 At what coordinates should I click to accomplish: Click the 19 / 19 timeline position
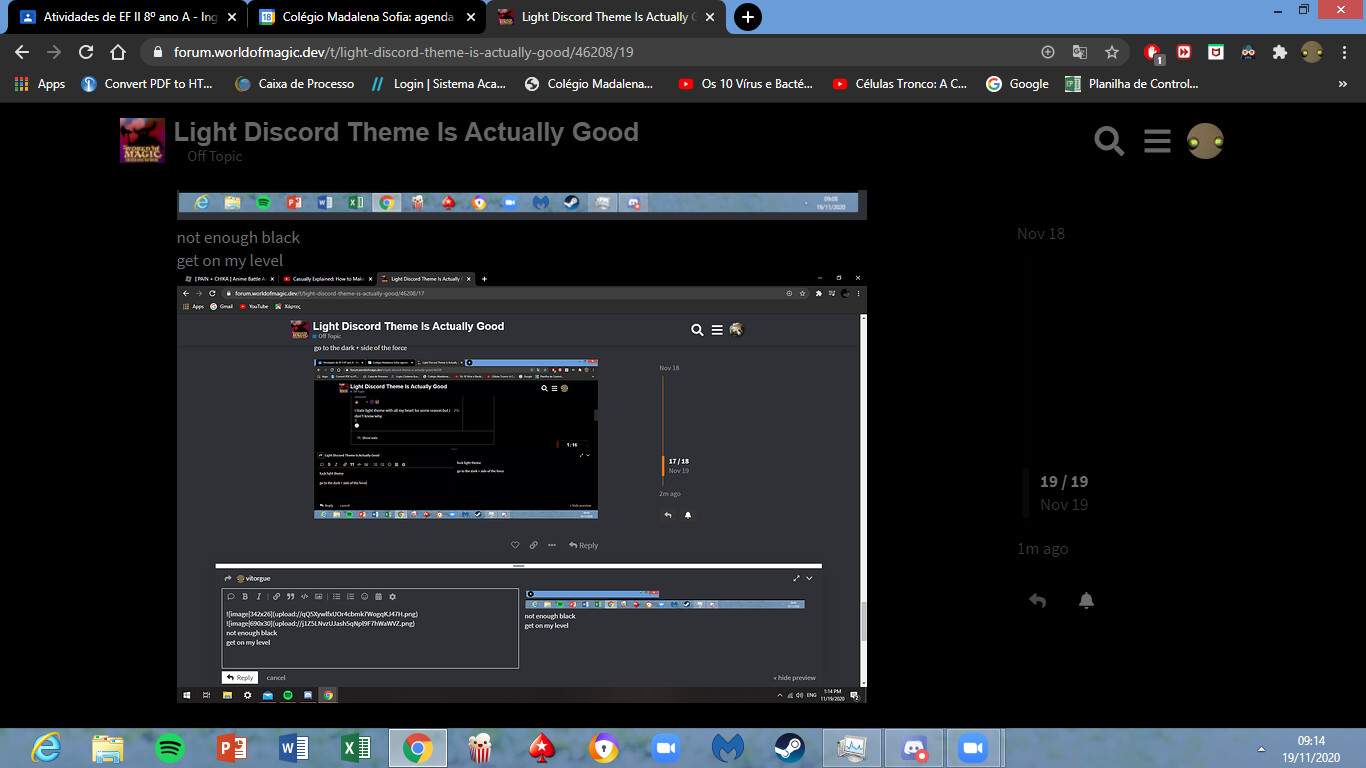[x=1064, y=482]
